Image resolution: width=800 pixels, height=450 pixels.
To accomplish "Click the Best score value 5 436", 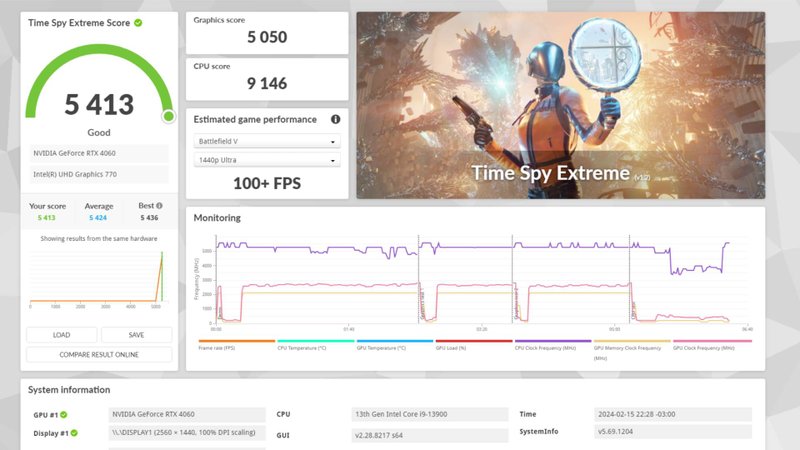I will [x=149, y=218].
